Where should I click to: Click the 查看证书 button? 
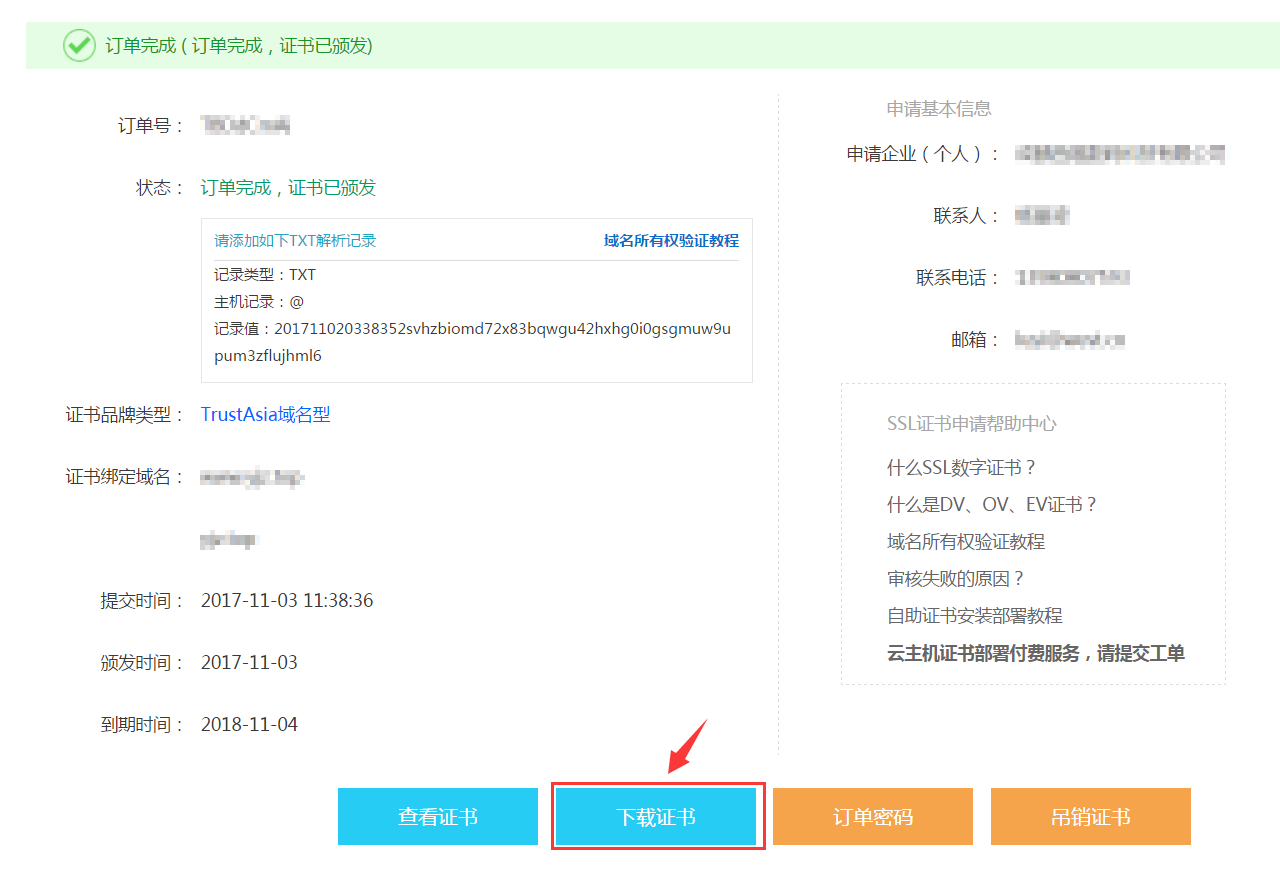point(438,816)
